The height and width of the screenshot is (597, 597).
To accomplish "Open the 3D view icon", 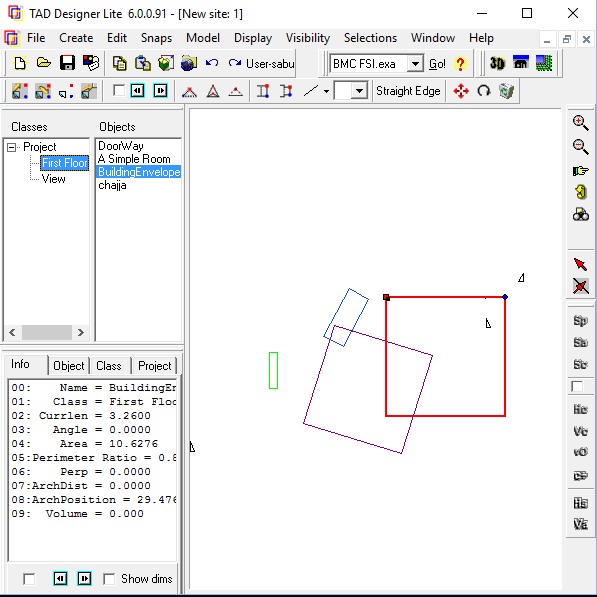I will point(497,63).
